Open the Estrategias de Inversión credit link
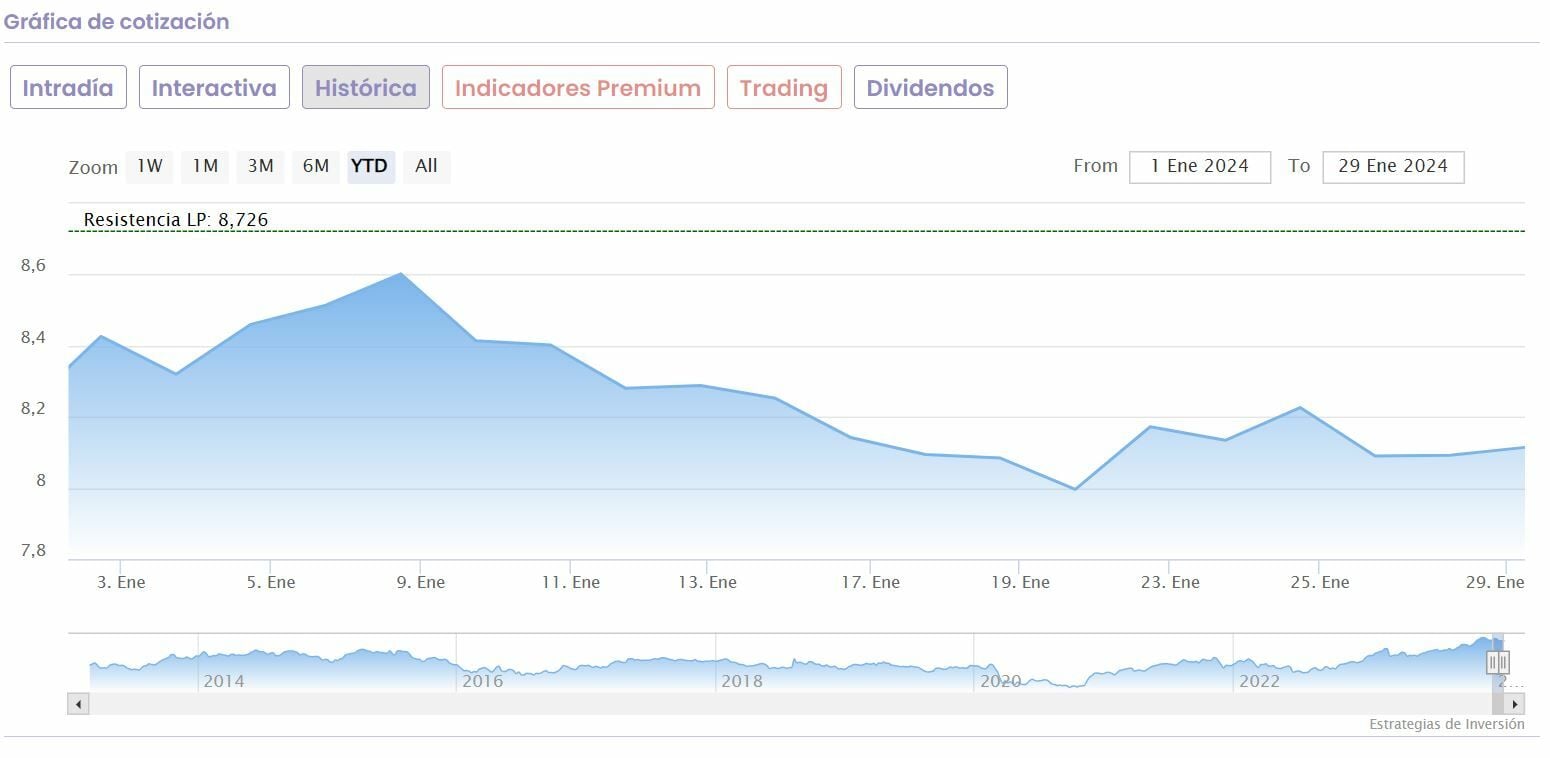 [1446, 724]
